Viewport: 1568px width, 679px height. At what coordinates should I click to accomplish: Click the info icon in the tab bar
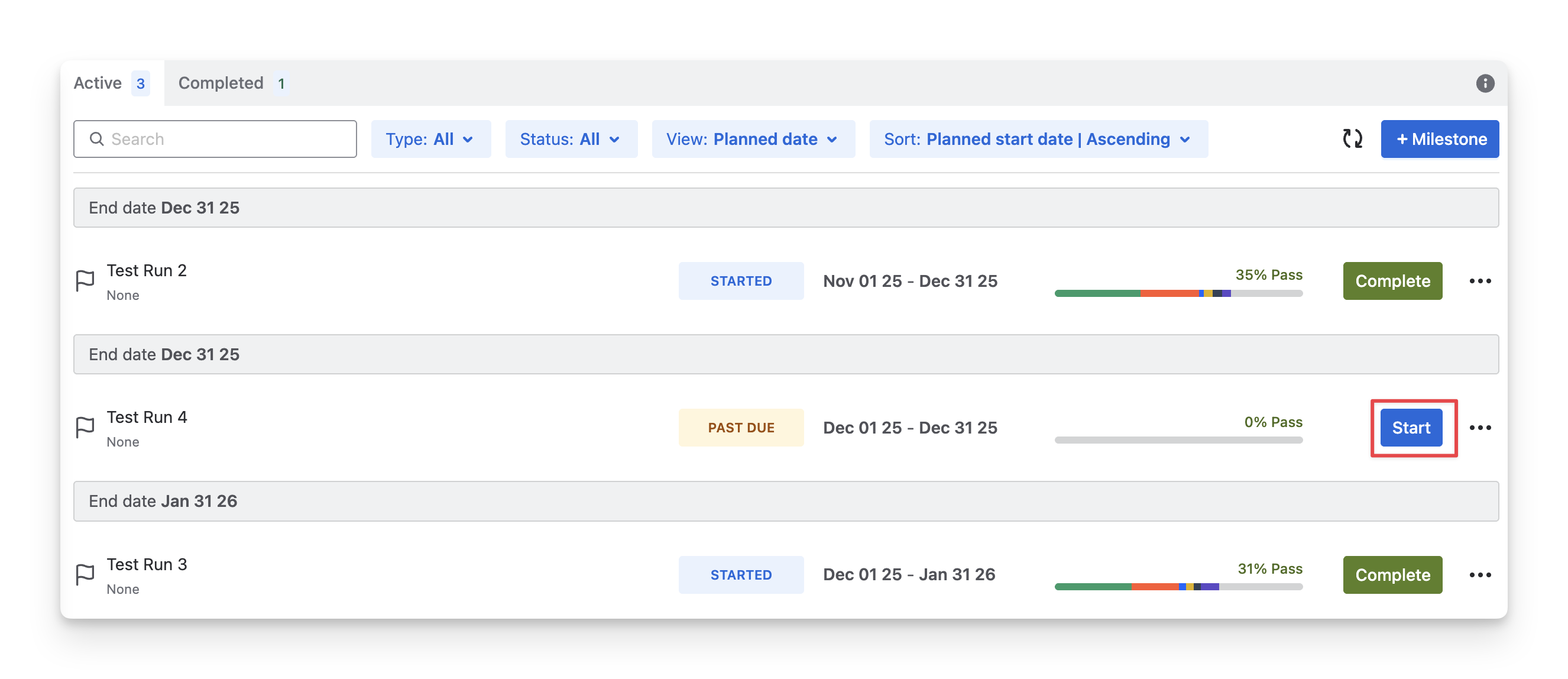(x=1485, y=83)
